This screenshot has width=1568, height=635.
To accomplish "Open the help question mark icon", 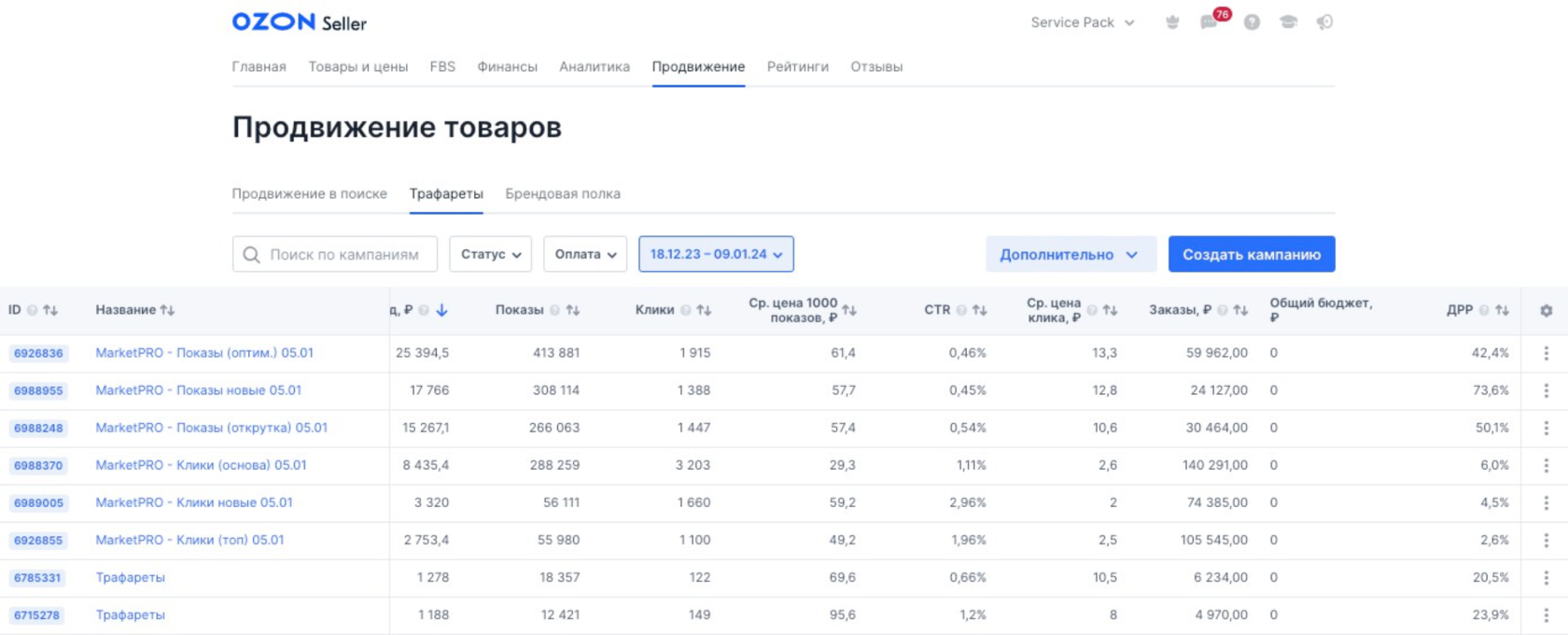I will coord(1252,22).
